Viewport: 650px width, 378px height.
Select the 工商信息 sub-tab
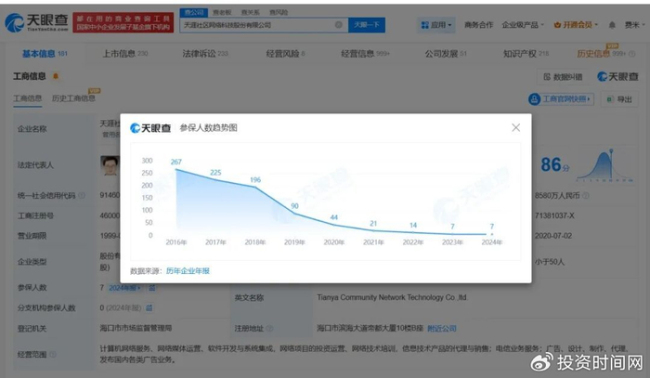click(27, 99)
